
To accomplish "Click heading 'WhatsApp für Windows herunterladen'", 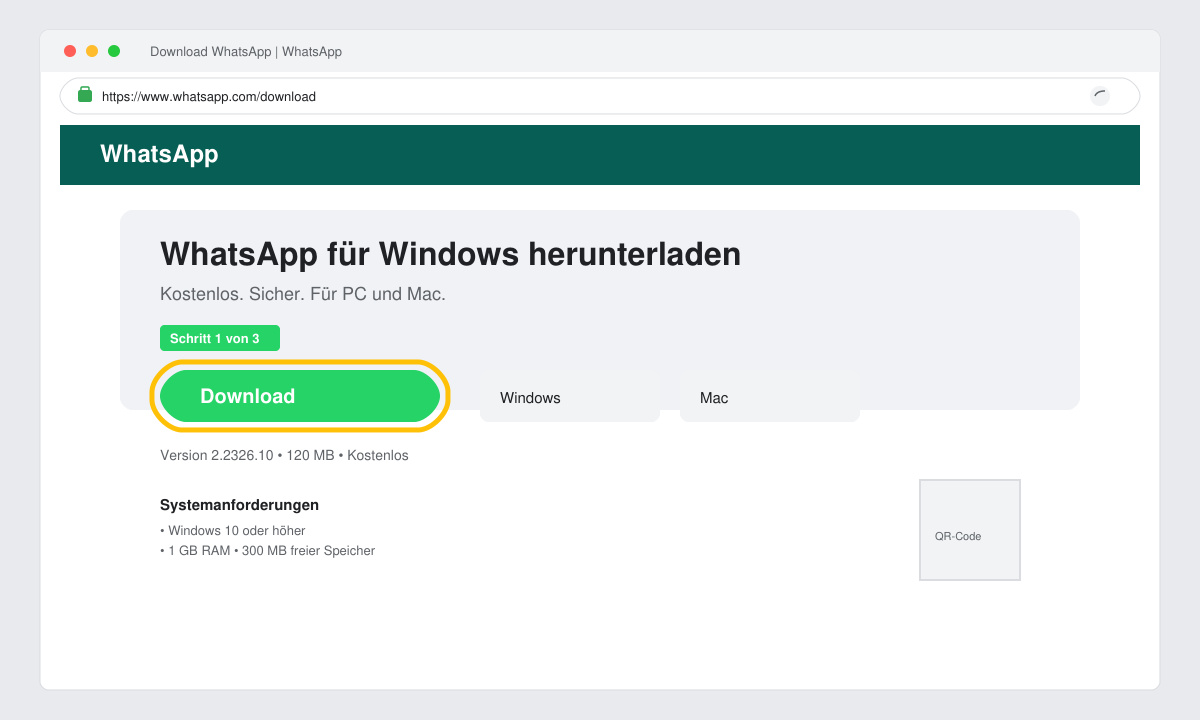I will [x=450, y=254].
